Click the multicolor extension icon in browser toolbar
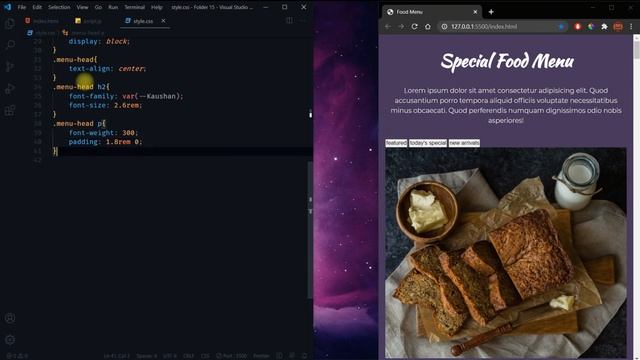 click(x=591, y=27)
